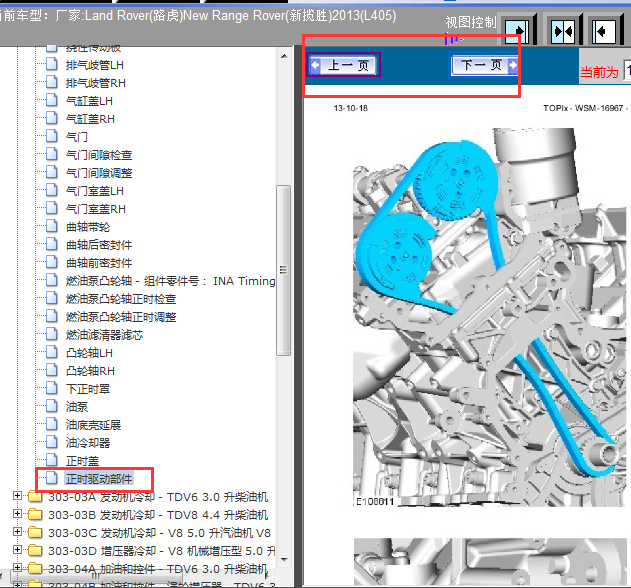Click the page icon beside 气门间隙检查
Screen dimensions: 631x588
[52, 155]
